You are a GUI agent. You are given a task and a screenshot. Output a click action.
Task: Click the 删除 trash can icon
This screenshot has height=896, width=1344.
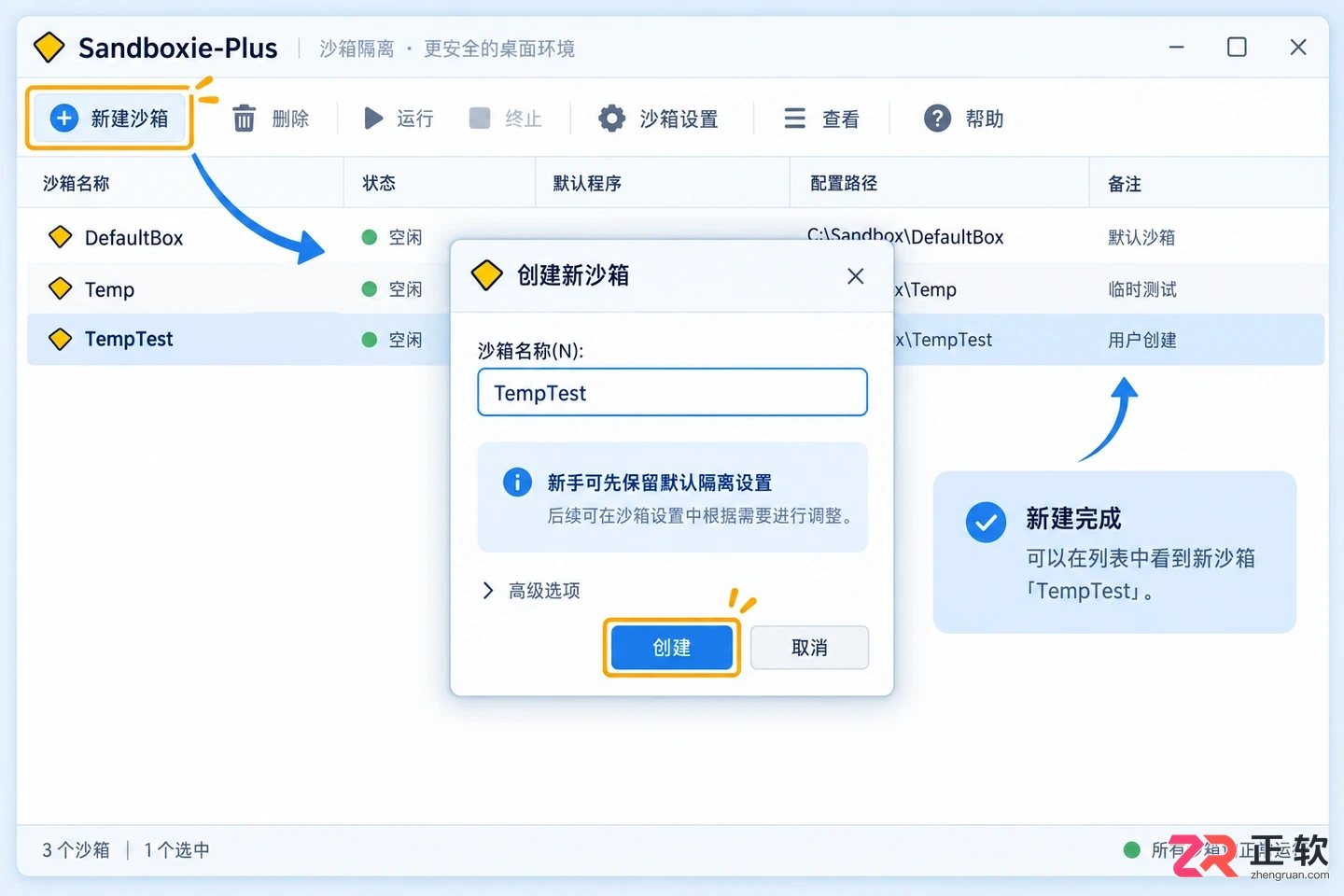click(x=244, y=119)
